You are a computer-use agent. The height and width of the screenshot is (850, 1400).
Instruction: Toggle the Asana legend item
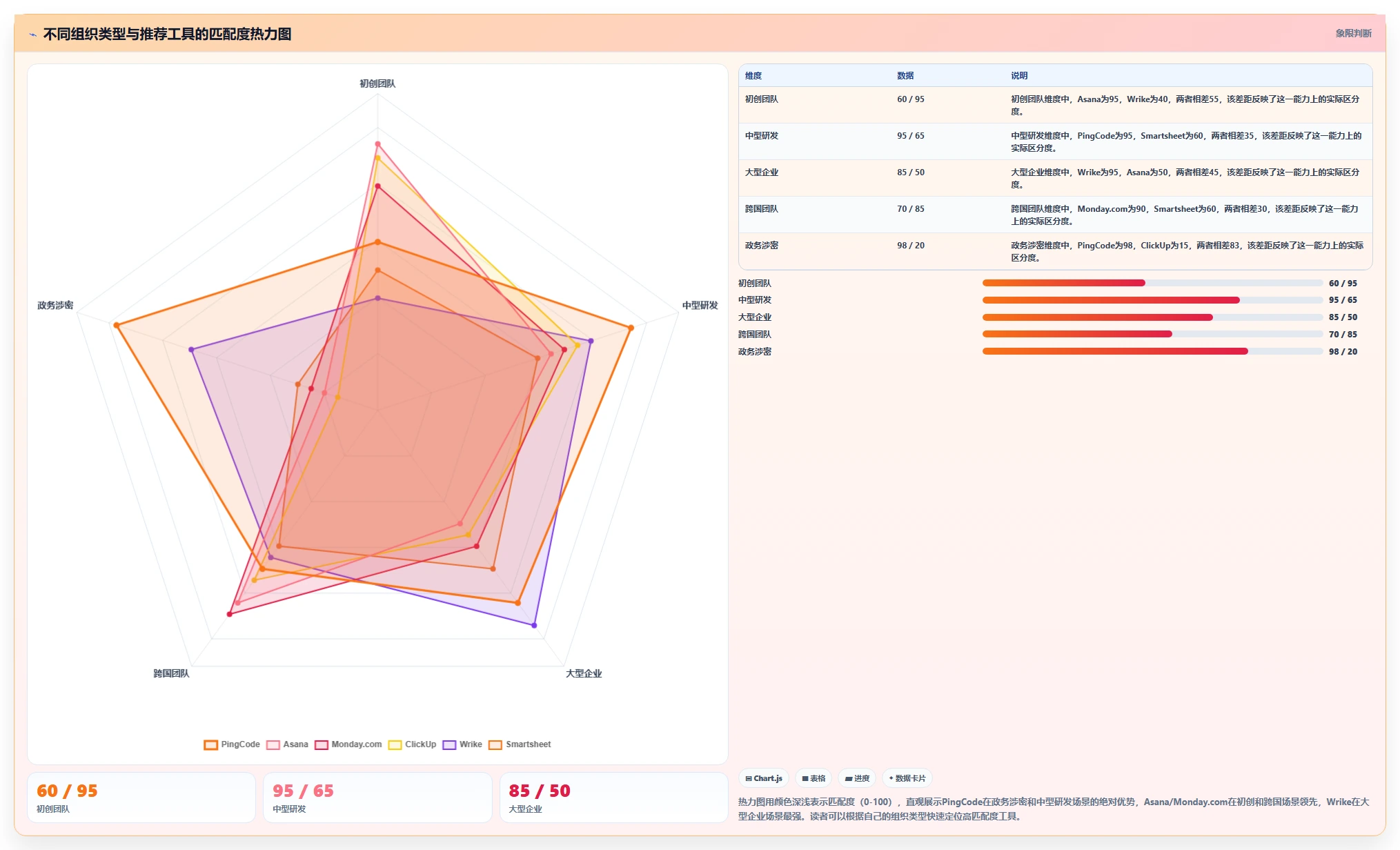click(287, 744)
